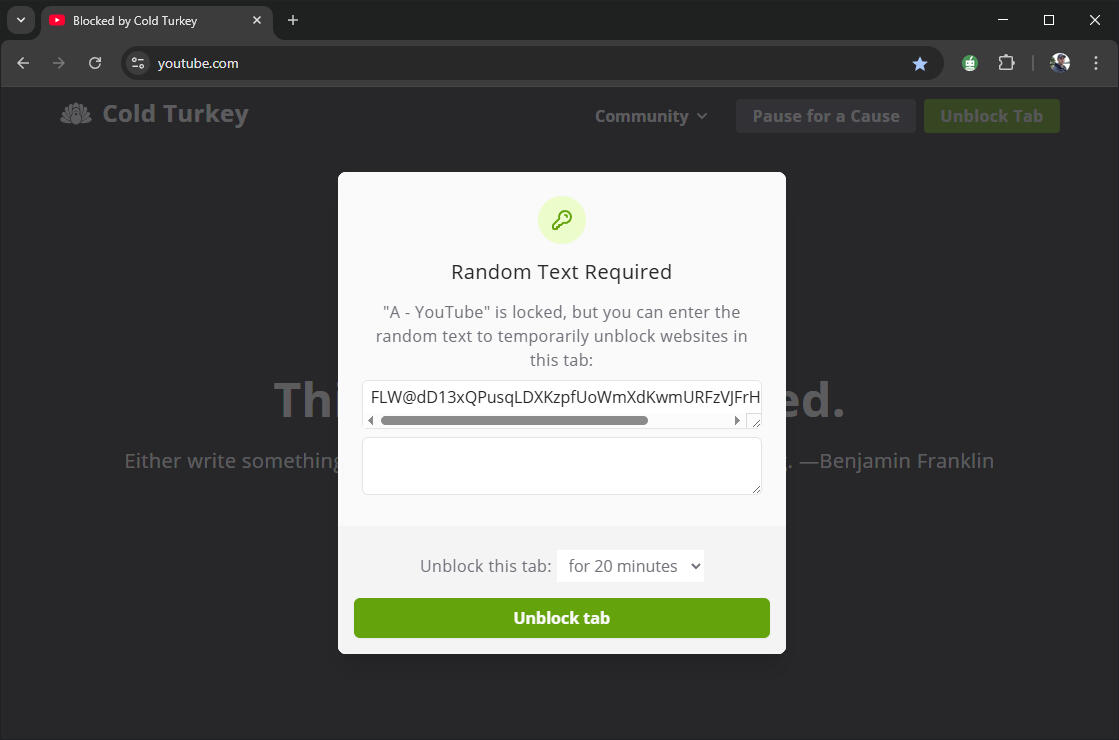
Task: Open a new tab with plus button
Action: point(293,20)
